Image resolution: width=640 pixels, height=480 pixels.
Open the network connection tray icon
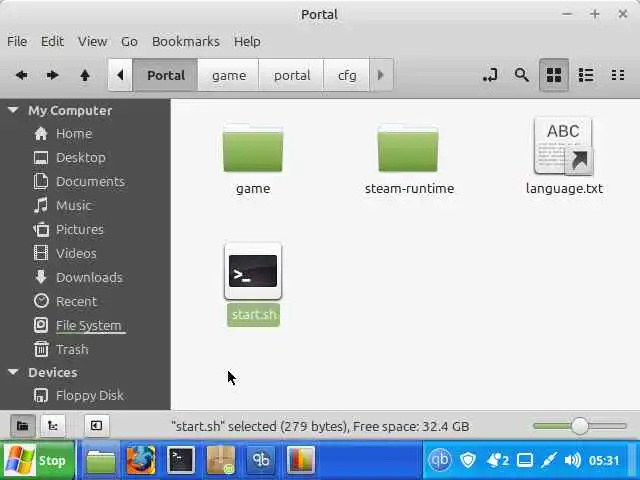coord(549,460)
